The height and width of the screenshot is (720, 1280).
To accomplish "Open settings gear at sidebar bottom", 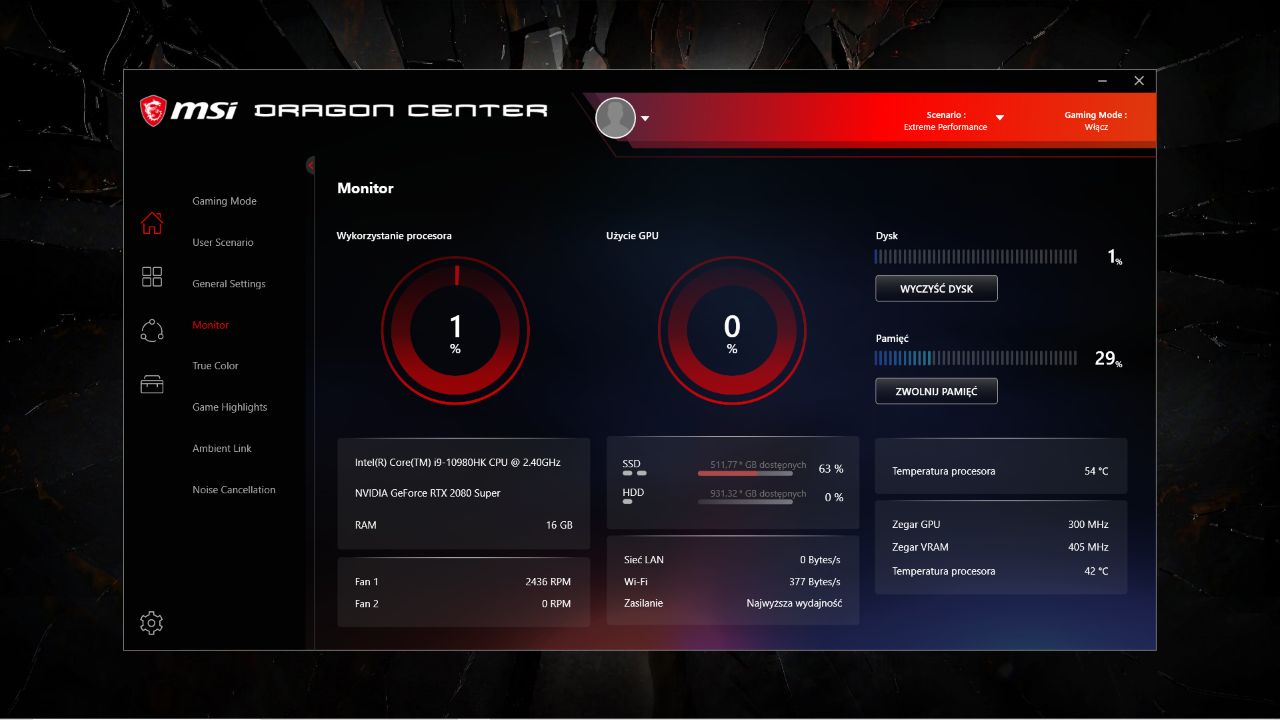I will click(x=151, y=623).
